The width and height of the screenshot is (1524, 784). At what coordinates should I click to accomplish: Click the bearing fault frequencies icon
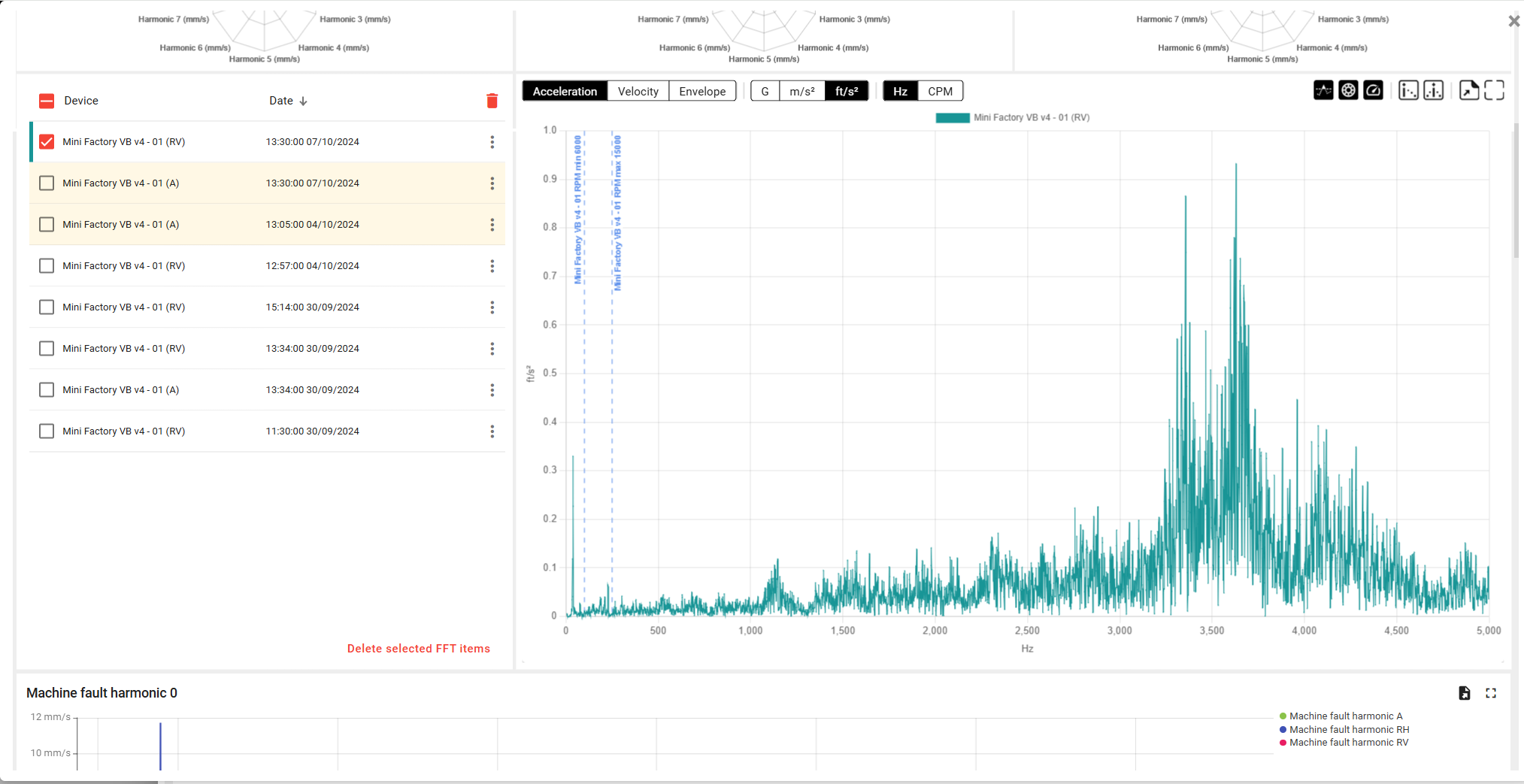click(x=1348, y=91)
